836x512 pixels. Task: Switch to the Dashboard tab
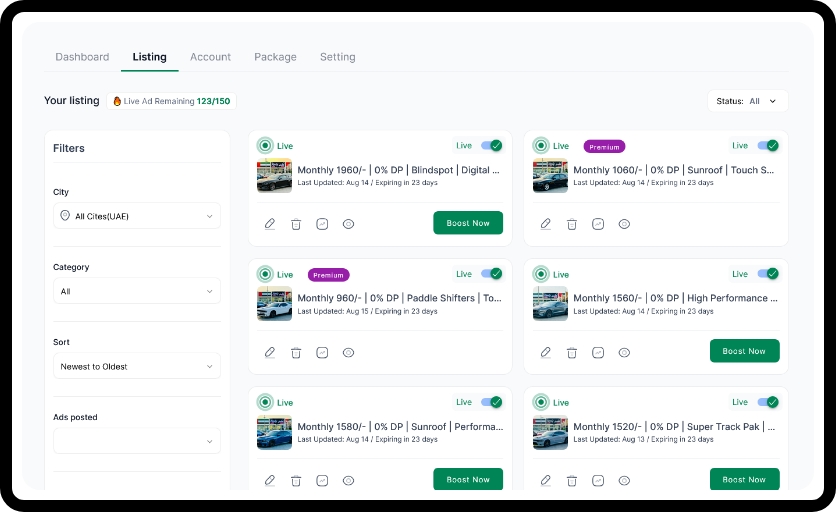click(82, 57)
